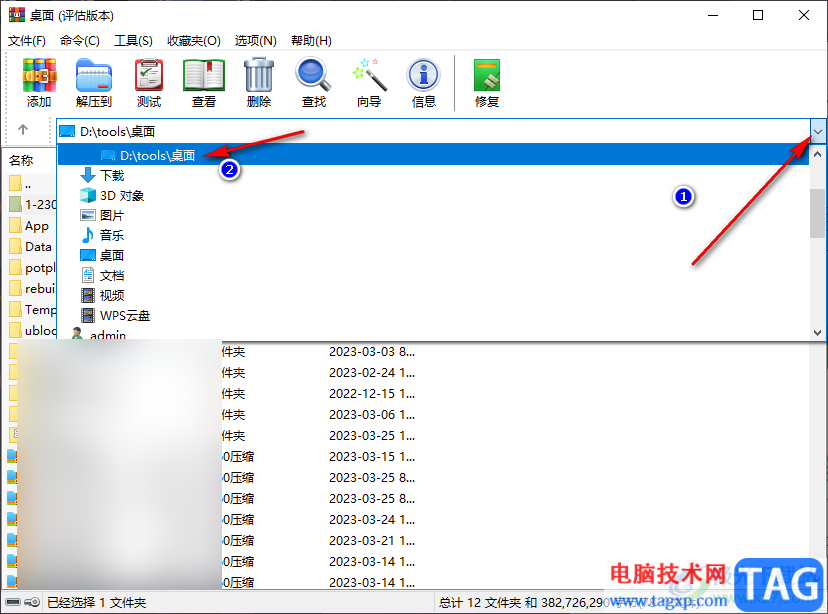Open the 帮助(H) help menu
The image size is (828, 614).
pyautogui.click(x=312, y=41)
